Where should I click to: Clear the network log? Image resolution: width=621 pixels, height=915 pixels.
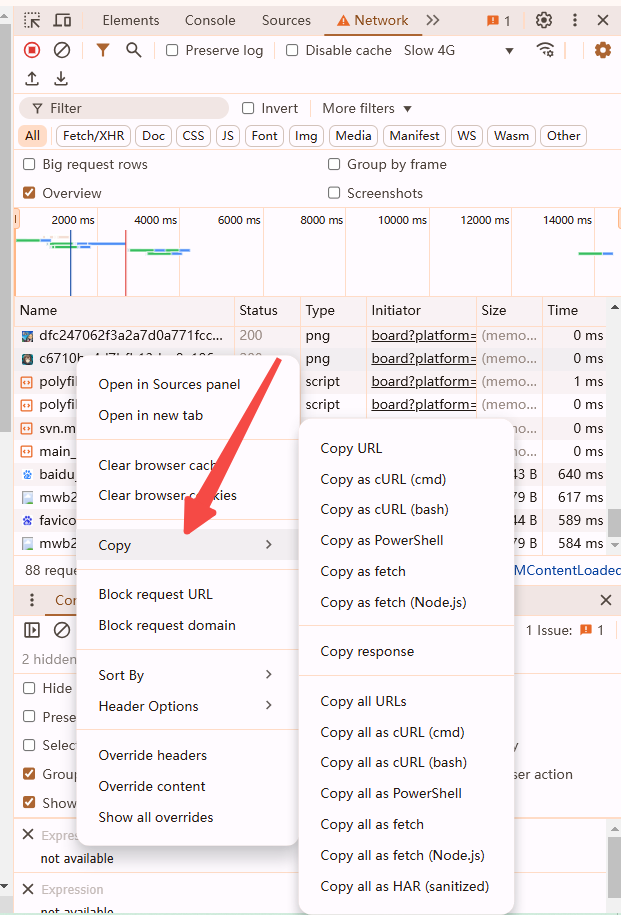pyautogui.click(x=62, y=50)
